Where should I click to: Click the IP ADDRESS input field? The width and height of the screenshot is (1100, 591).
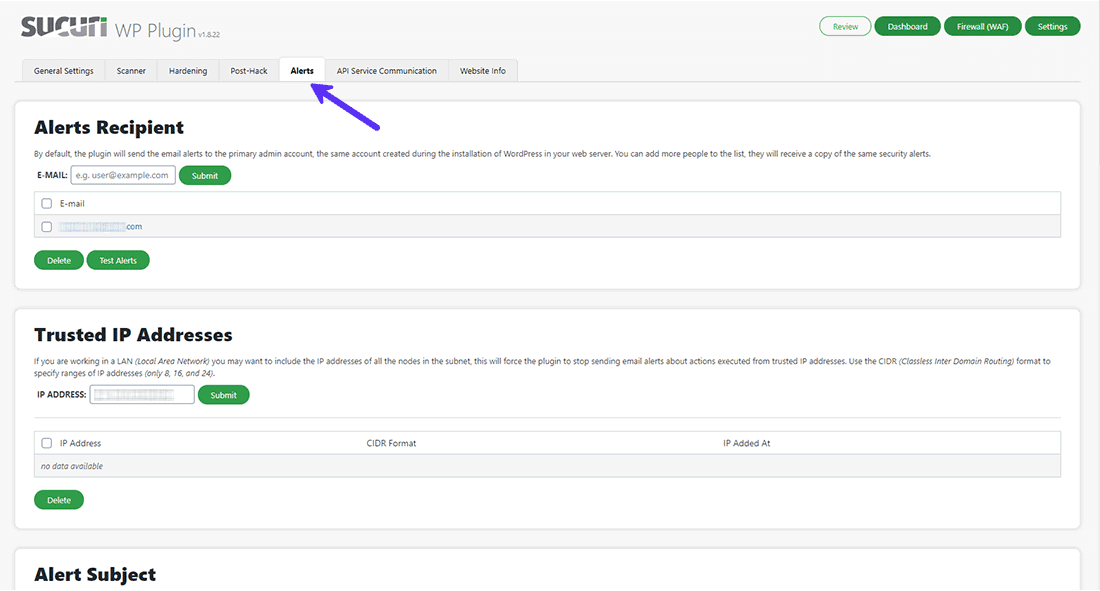click(141, 394)
